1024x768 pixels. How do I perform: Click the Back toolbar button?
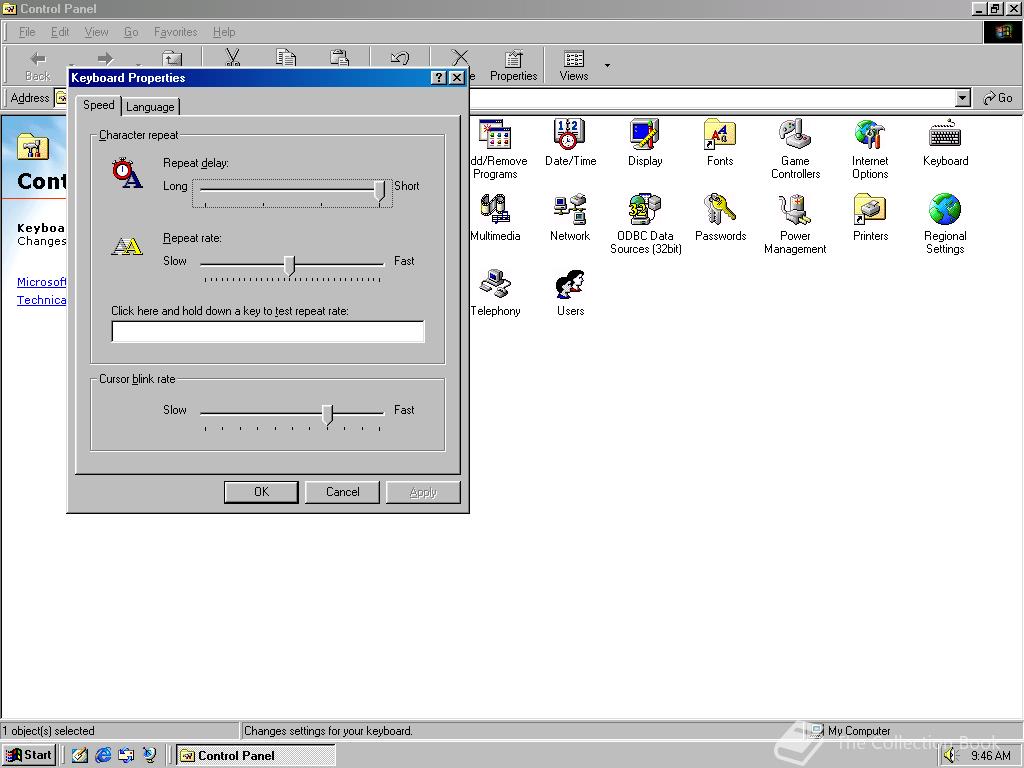coord(38,65)
